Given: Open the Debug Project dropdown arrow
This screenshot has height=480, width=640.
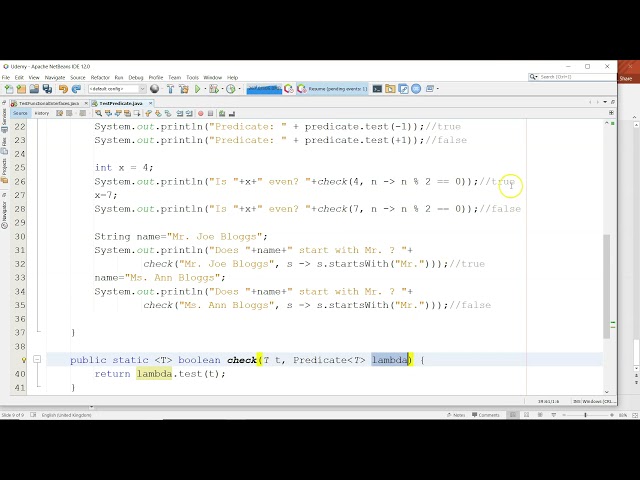Looking at the screenshot, I should pyautogui.click(x=222, y=89).
